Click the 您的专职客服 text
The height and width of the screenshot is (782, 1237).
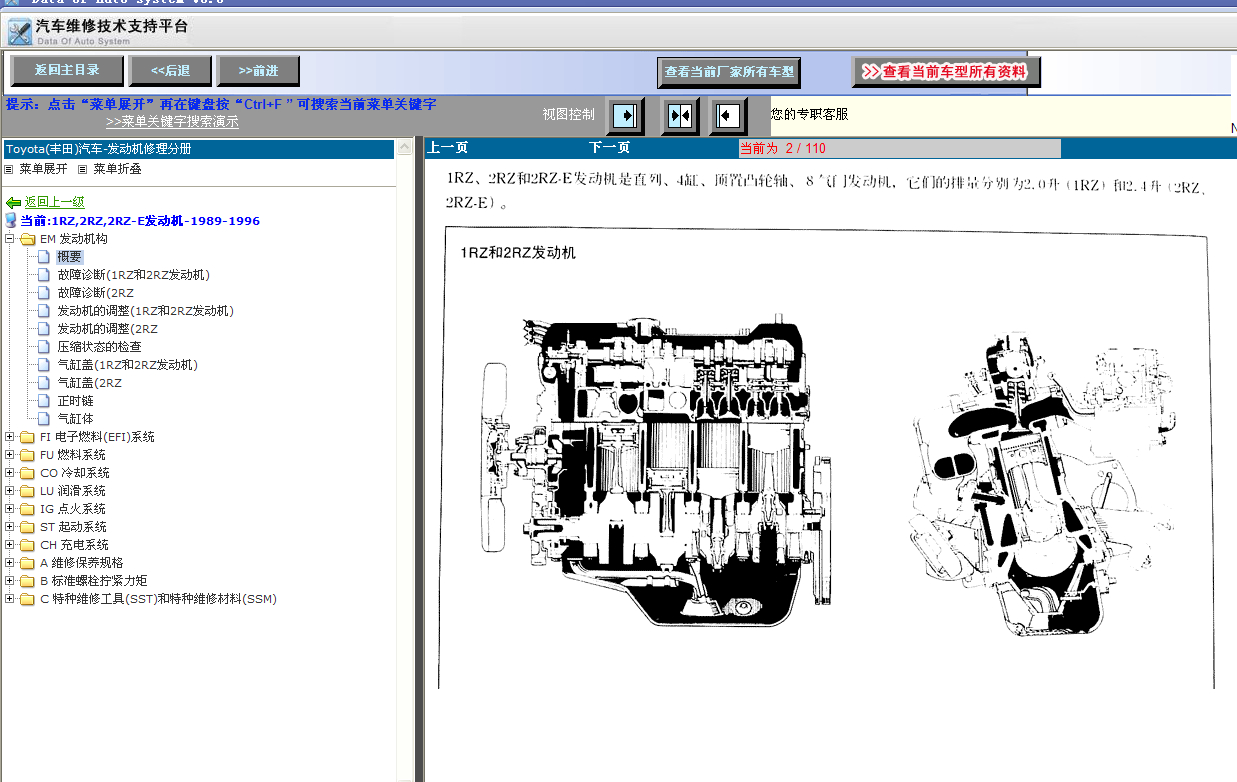point(809,115)
